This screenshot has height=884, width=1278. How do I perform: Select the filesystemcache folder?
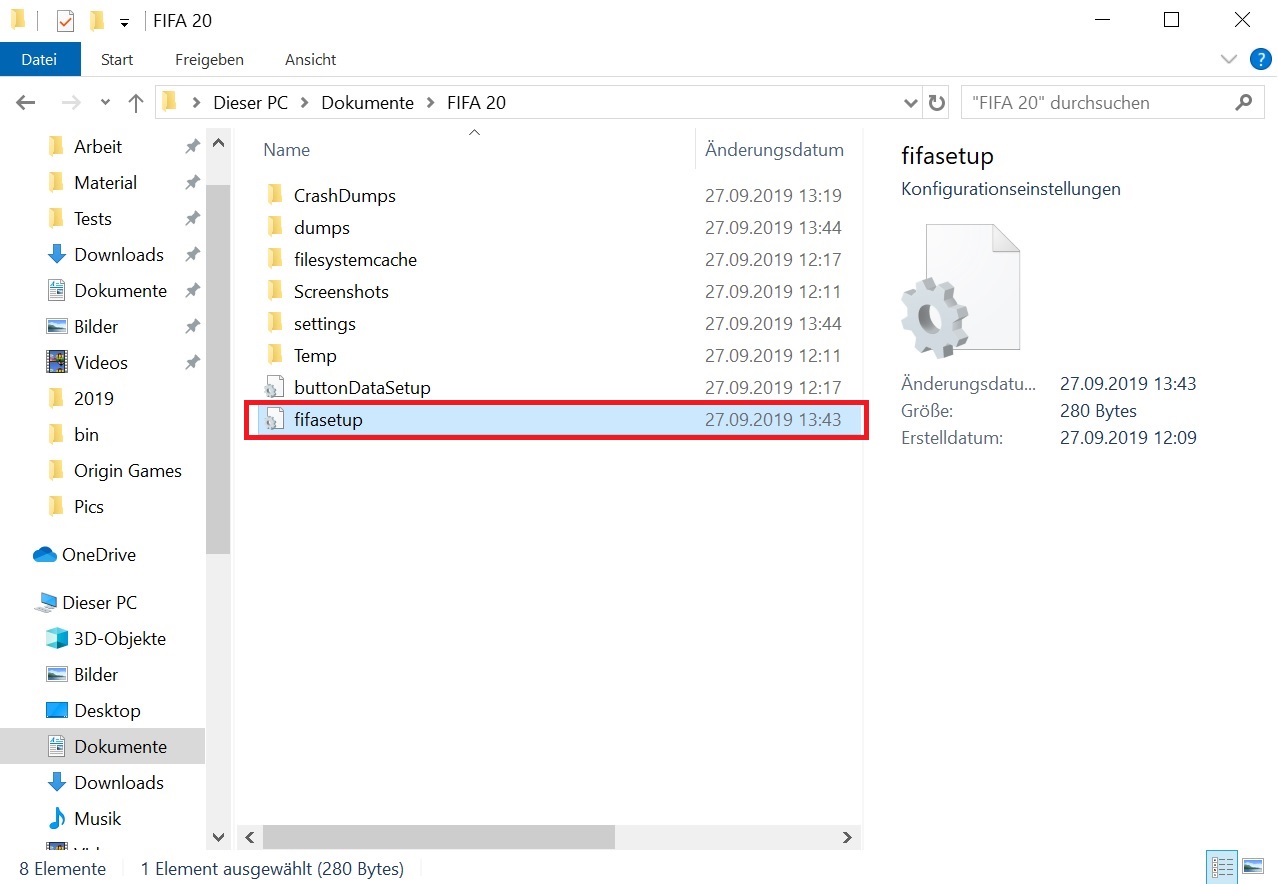[355, 259]
